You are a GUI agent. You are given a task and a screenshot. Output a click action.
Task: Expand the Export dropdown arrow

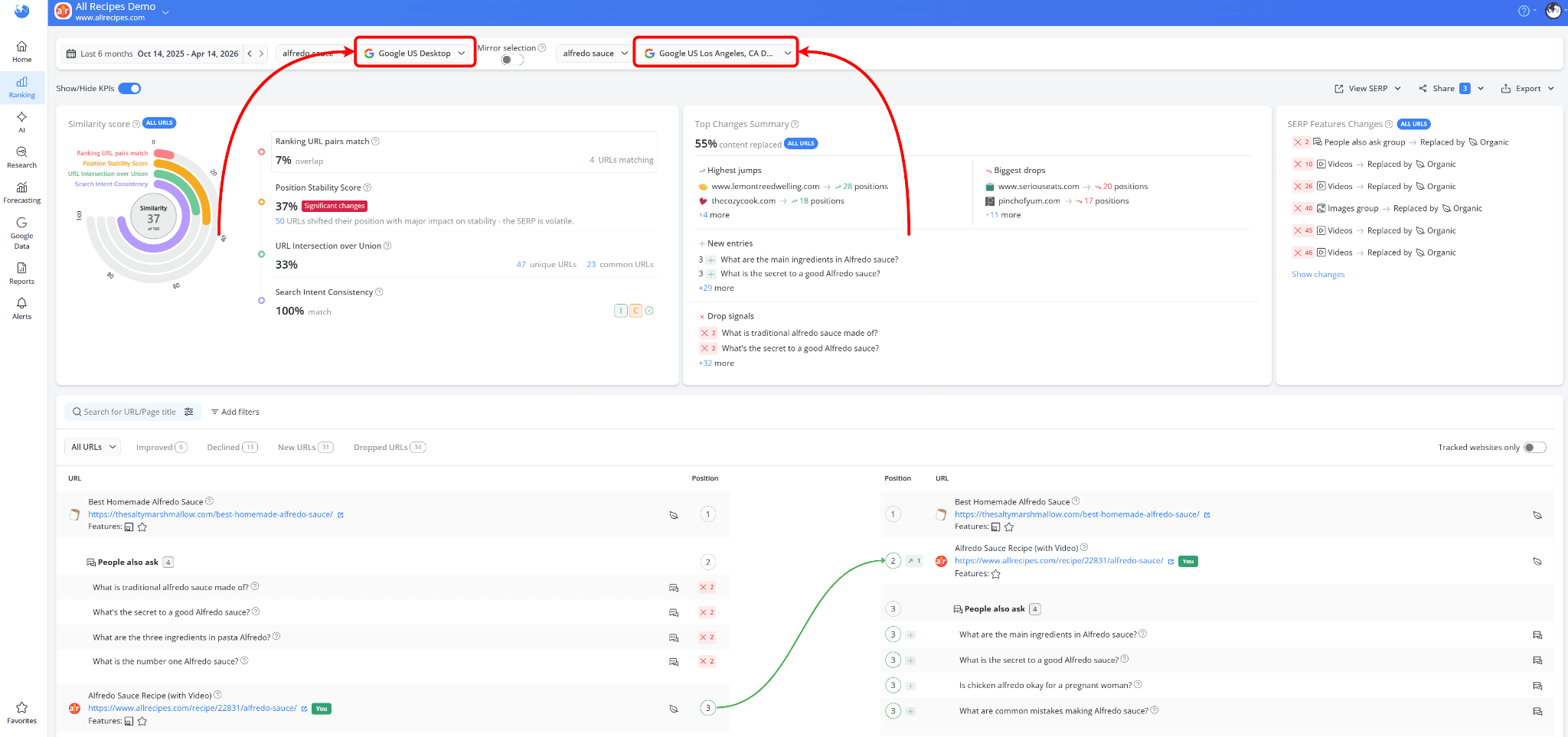coord(1550,88)
